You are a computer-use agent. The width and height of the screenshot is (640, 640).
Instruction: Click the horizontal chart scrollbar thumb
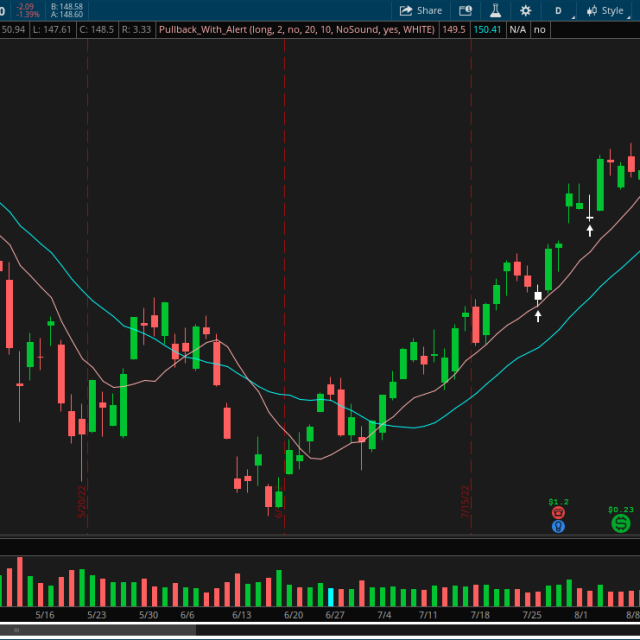[x=98, y=630]
